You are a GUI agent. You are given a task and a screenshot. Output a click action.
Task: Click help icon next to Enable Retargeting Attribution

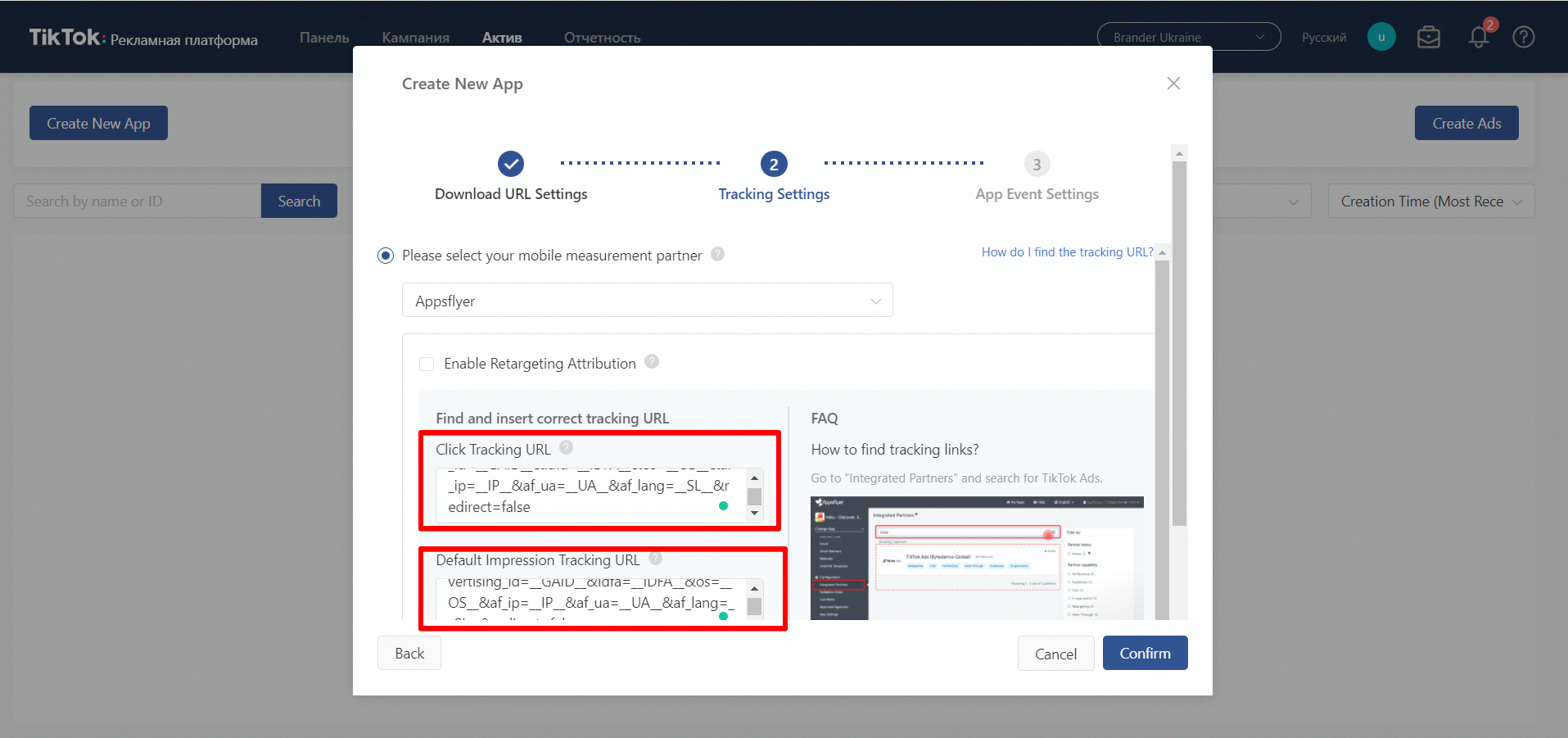(652, 361)
